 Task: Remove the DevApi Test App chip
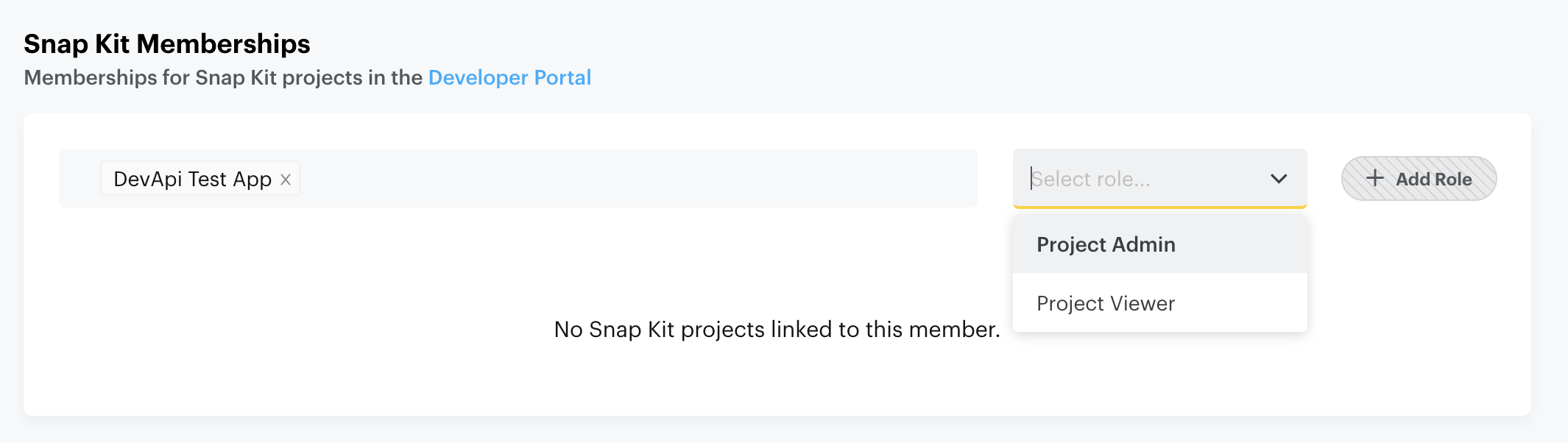click(286, 180)
